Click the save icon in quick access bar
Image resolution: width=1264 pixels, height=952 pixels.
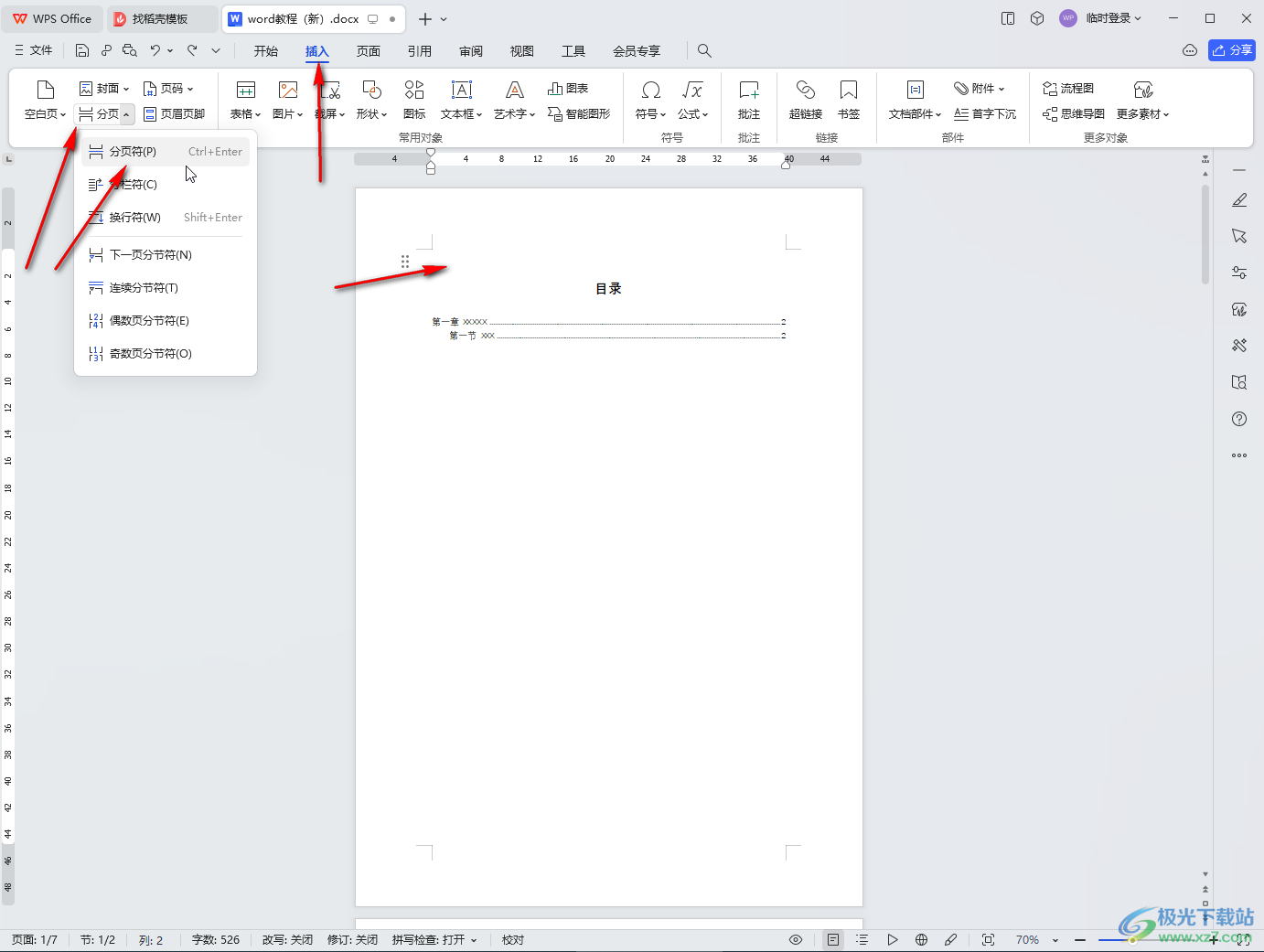(82, 50)
